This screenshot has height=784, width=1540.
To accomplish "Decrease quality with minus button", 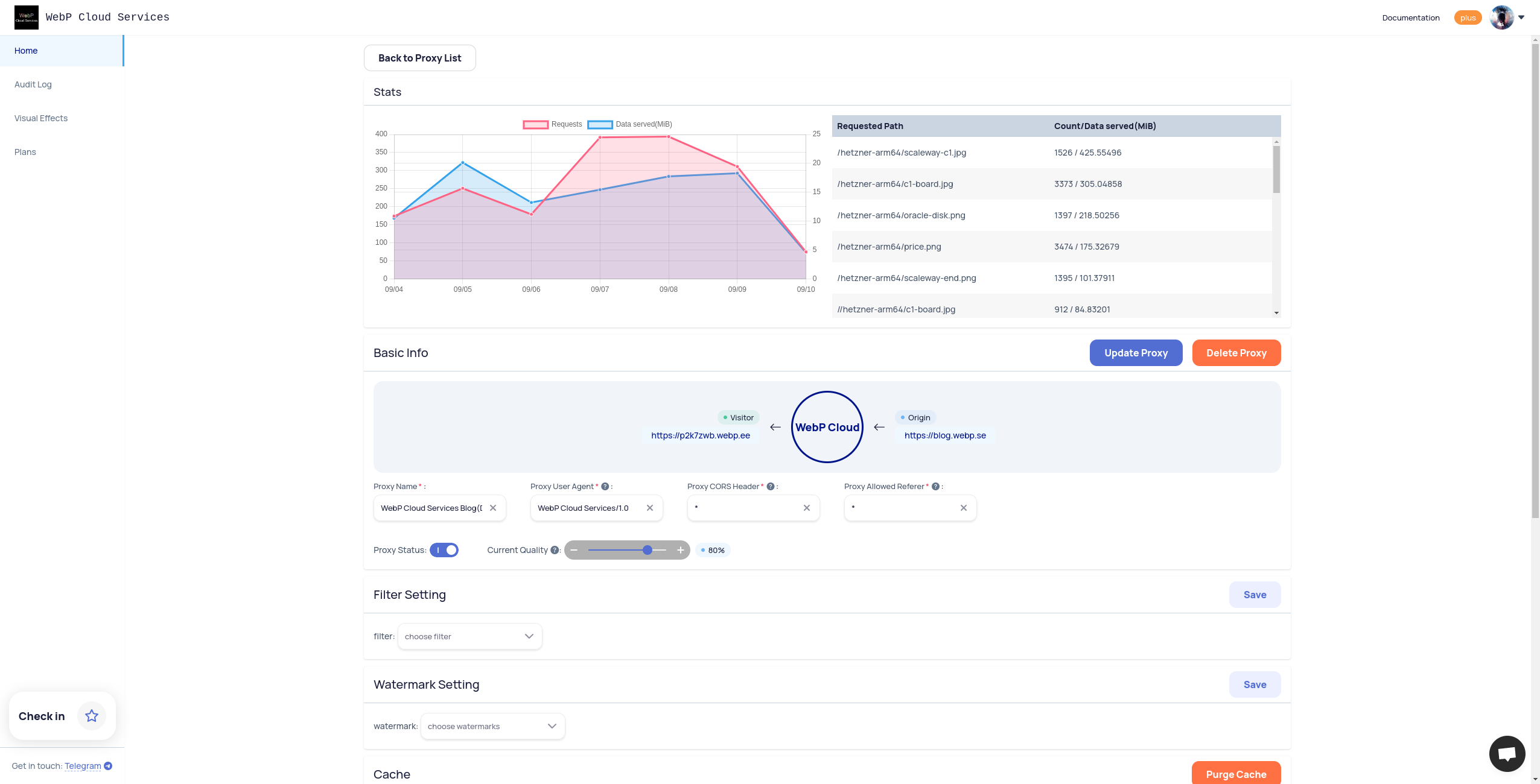I will (574, 550).
